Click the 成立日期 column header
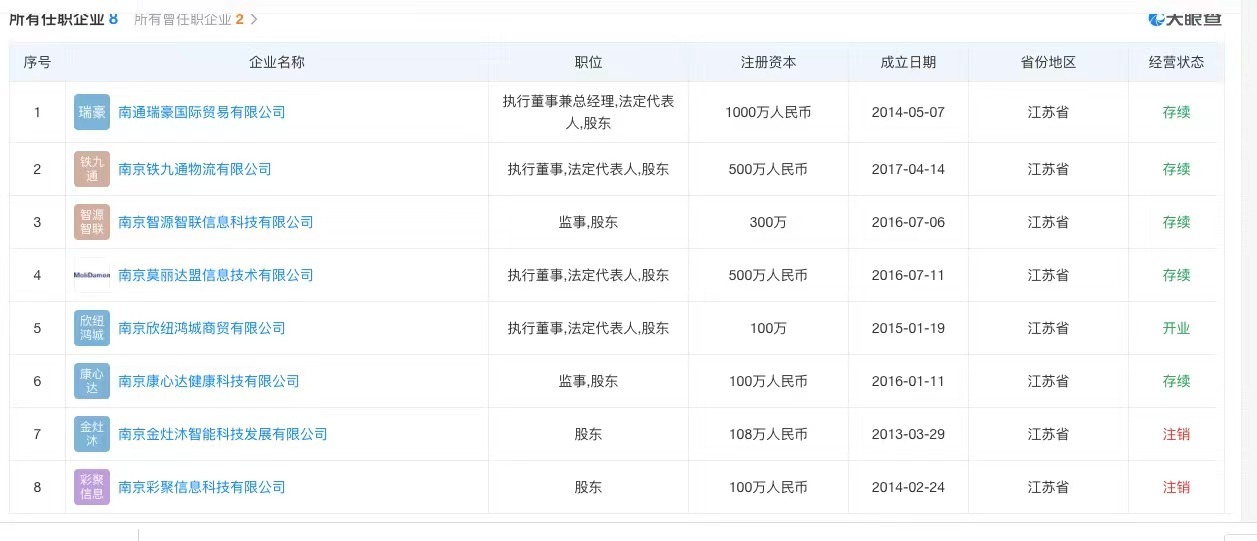 (x=908, y=62)
